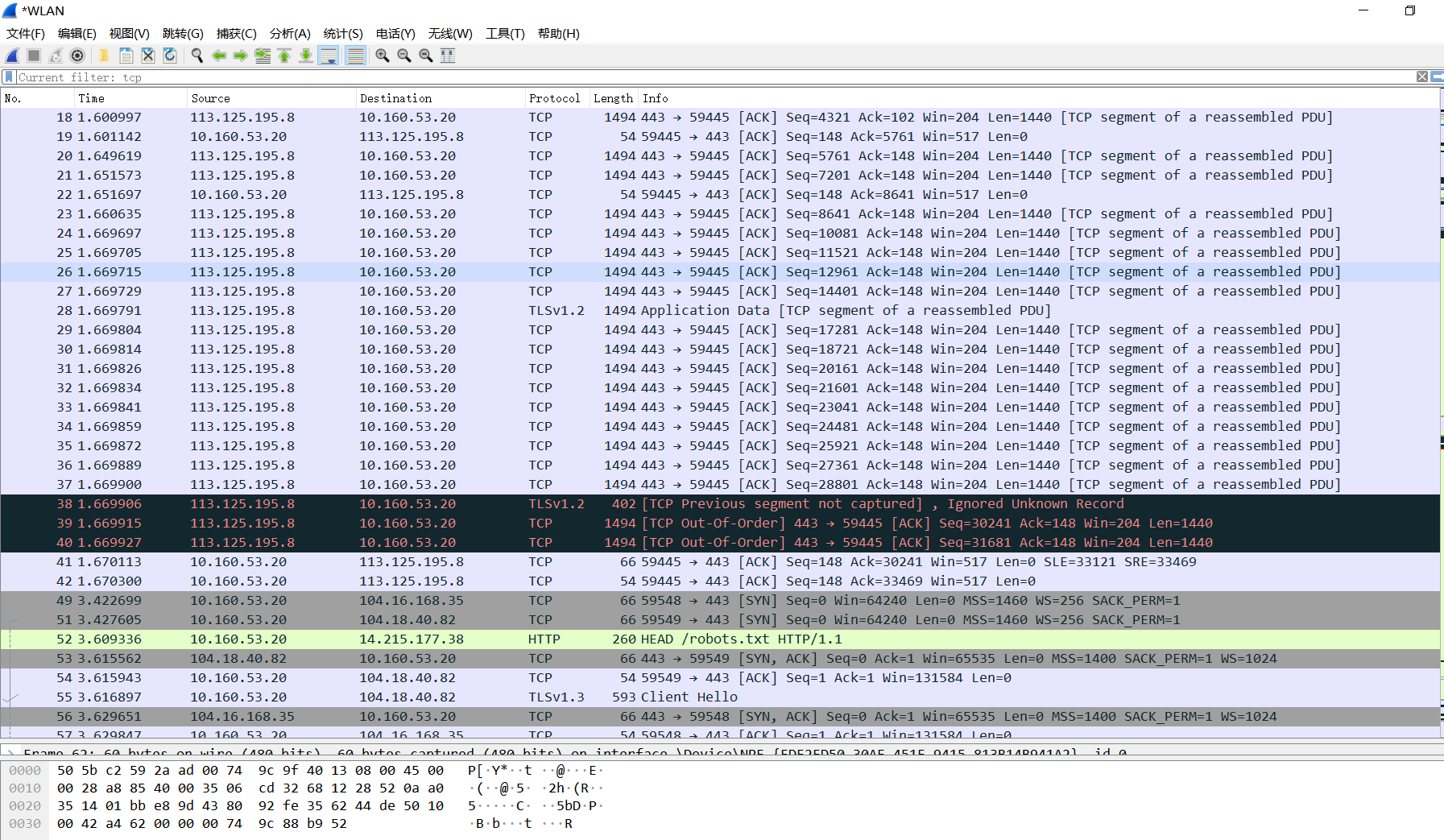Open the 帮助(H) menu

pos(559,33)
